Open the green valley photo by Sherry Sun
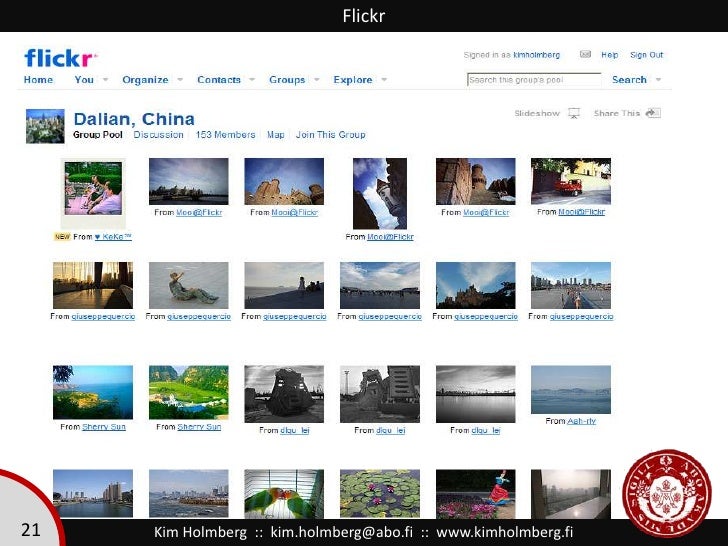 188,392
